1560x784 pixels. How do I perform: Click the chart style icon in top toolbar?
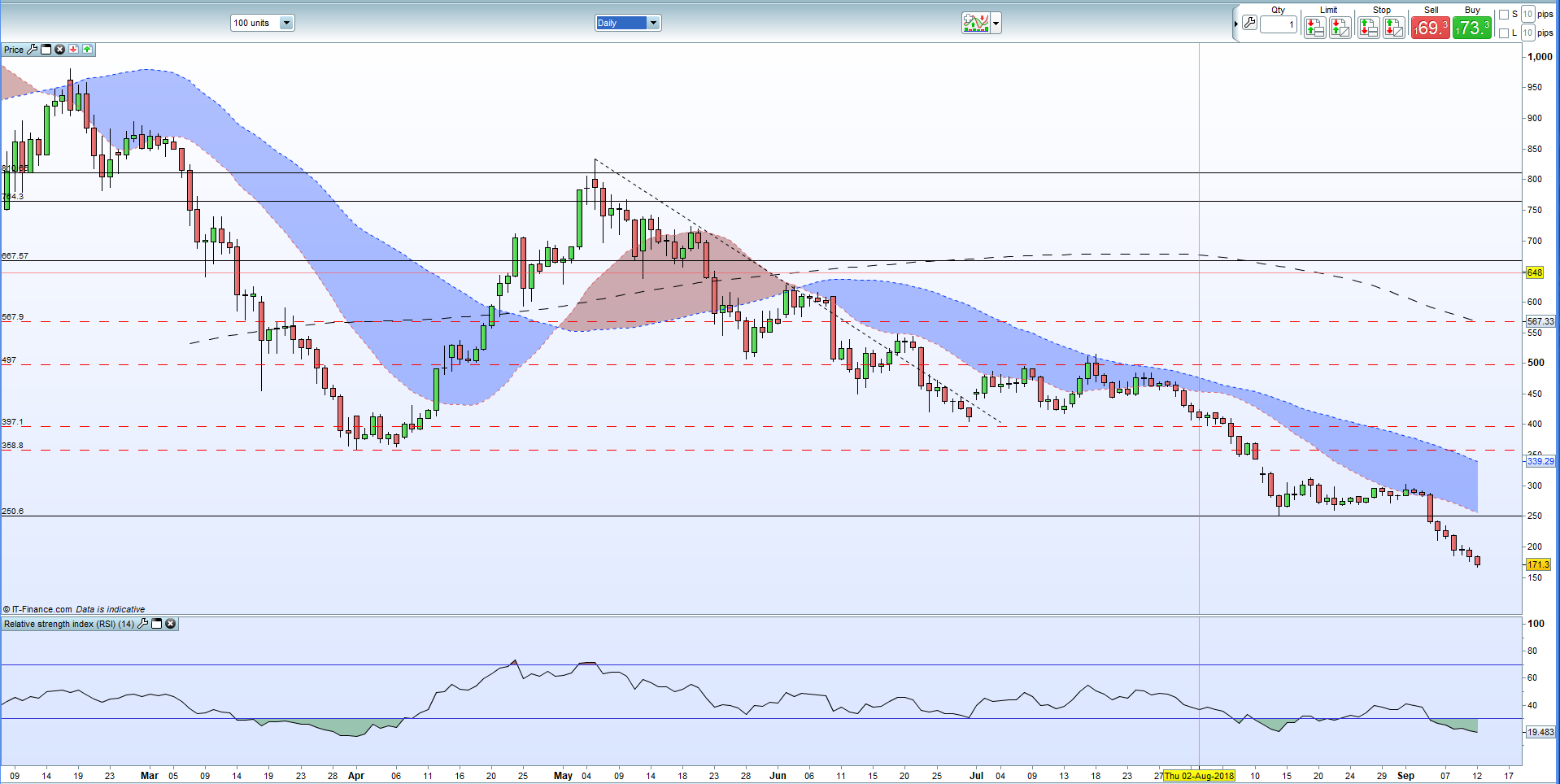[x=975, y=23]
